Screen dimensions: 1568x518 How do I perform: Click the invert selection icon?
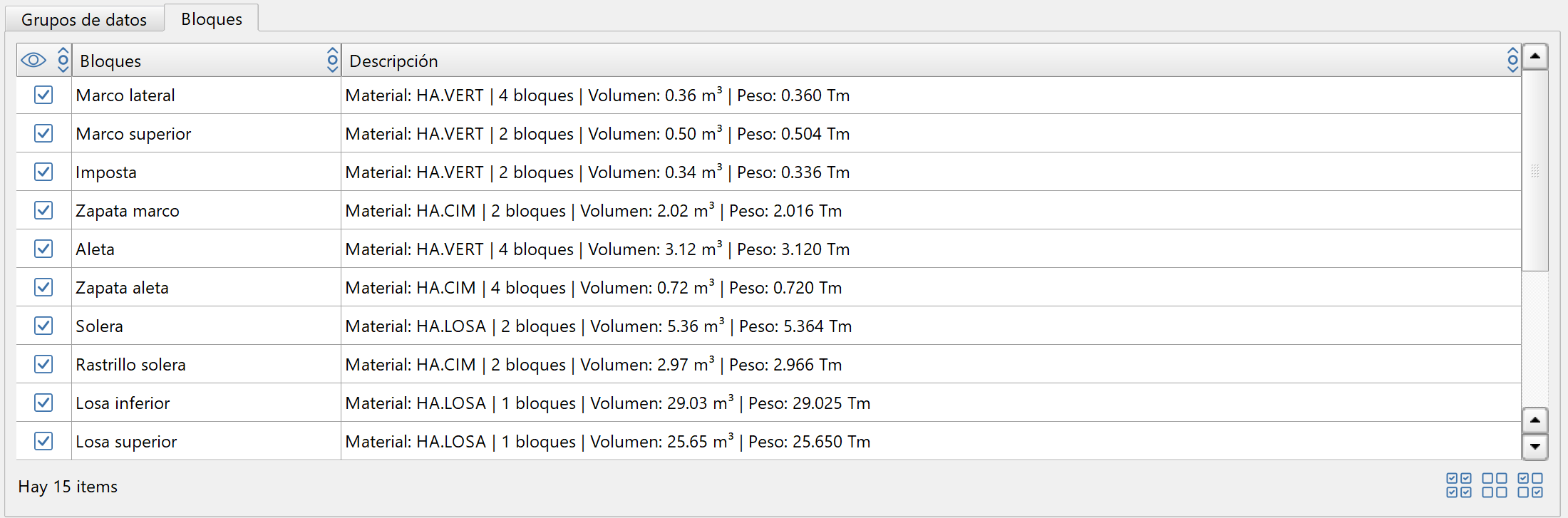pos(1530,485)
